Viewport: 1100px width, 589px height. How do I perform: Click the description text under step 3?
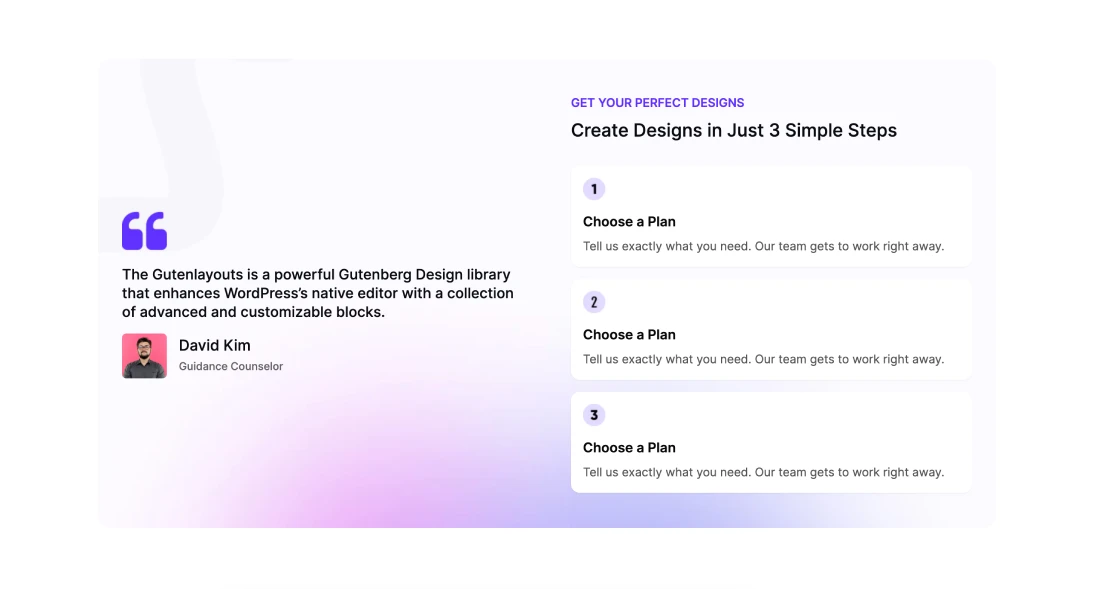pos(763,472)
